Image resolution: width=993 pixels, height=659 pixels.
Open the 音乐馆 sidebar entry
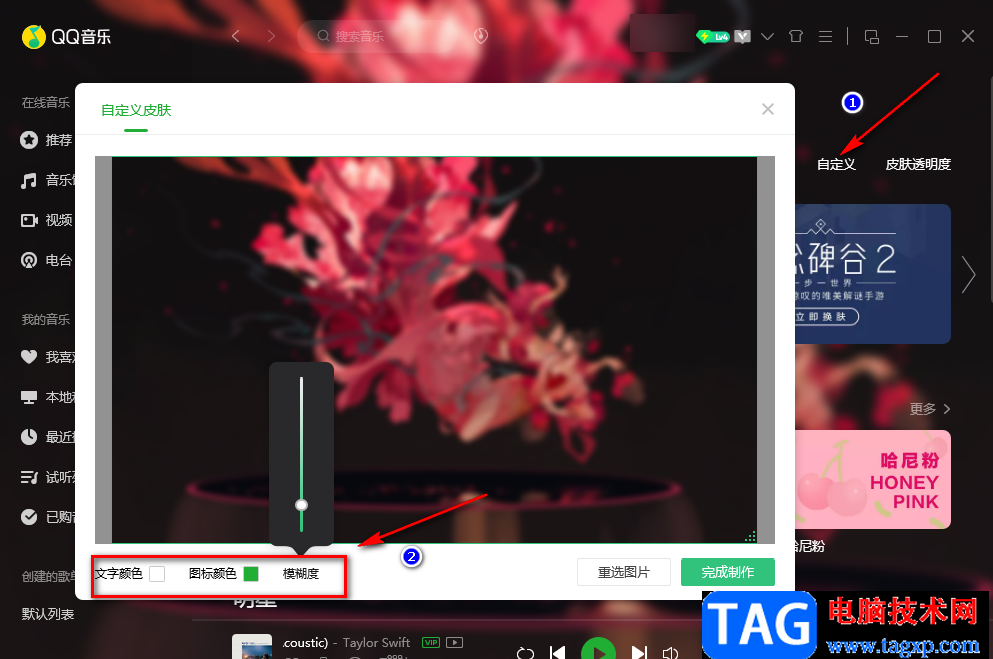click(47, 180)
